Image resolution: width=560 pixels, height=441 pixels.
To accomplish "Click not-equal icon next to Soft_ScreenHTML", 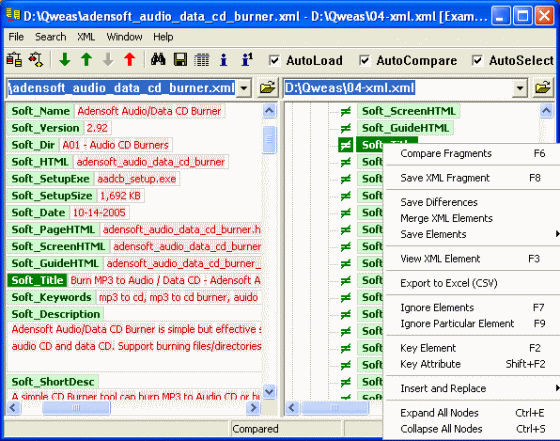I will point(345,111).
